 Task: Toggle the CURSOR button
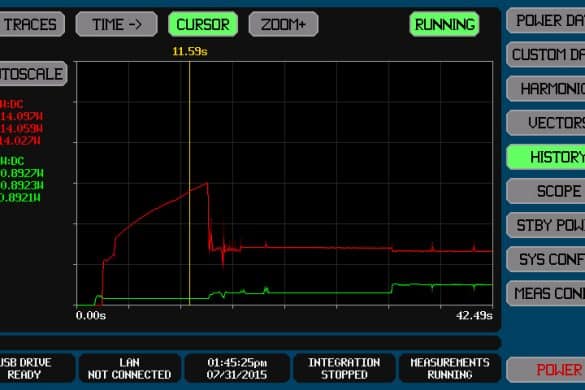coord(203,24)
